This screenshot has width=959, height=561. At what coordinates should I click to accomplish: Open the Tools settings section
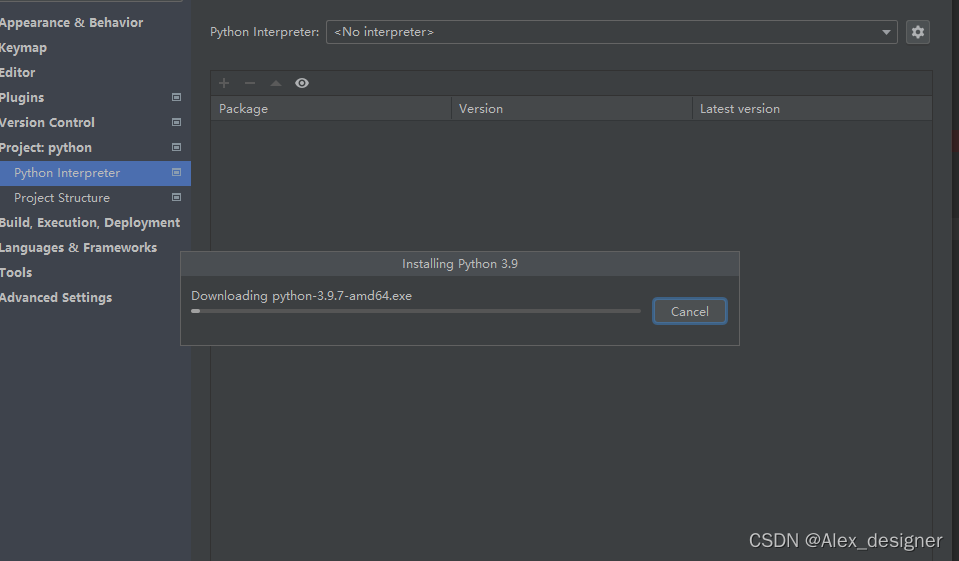pyautogui.click(x=16, y=273)
